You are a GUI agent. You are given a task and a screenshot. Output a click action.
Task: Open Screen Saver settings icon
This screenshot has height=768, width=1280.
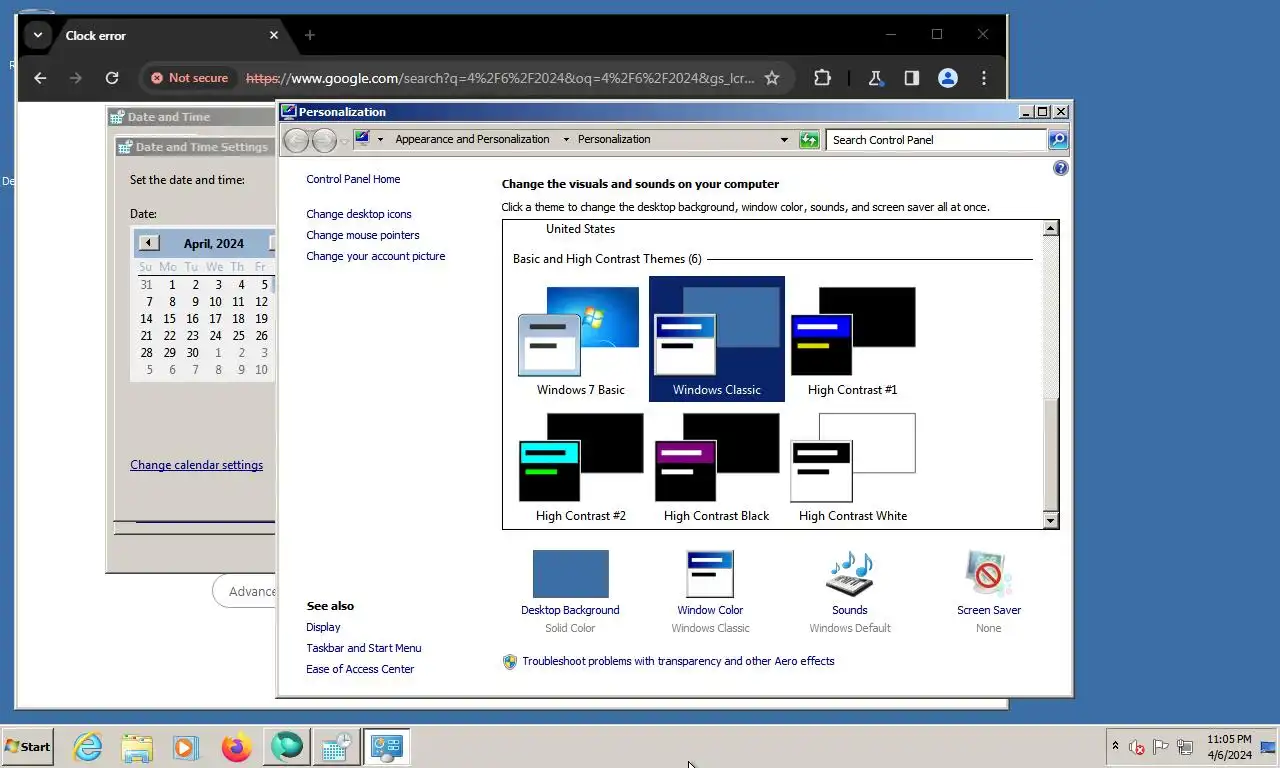[x=989, y=574]
